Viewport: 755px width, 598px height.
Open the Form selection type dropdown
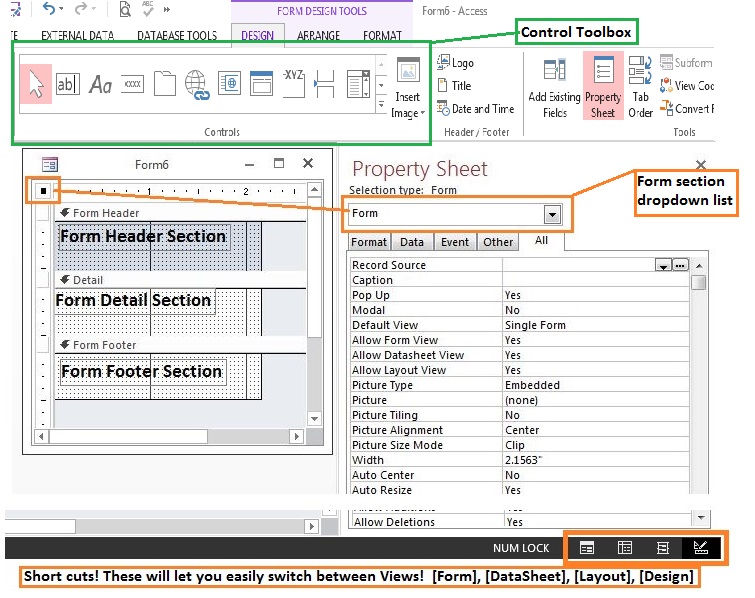pyautogui.click(x=552, y=214)
